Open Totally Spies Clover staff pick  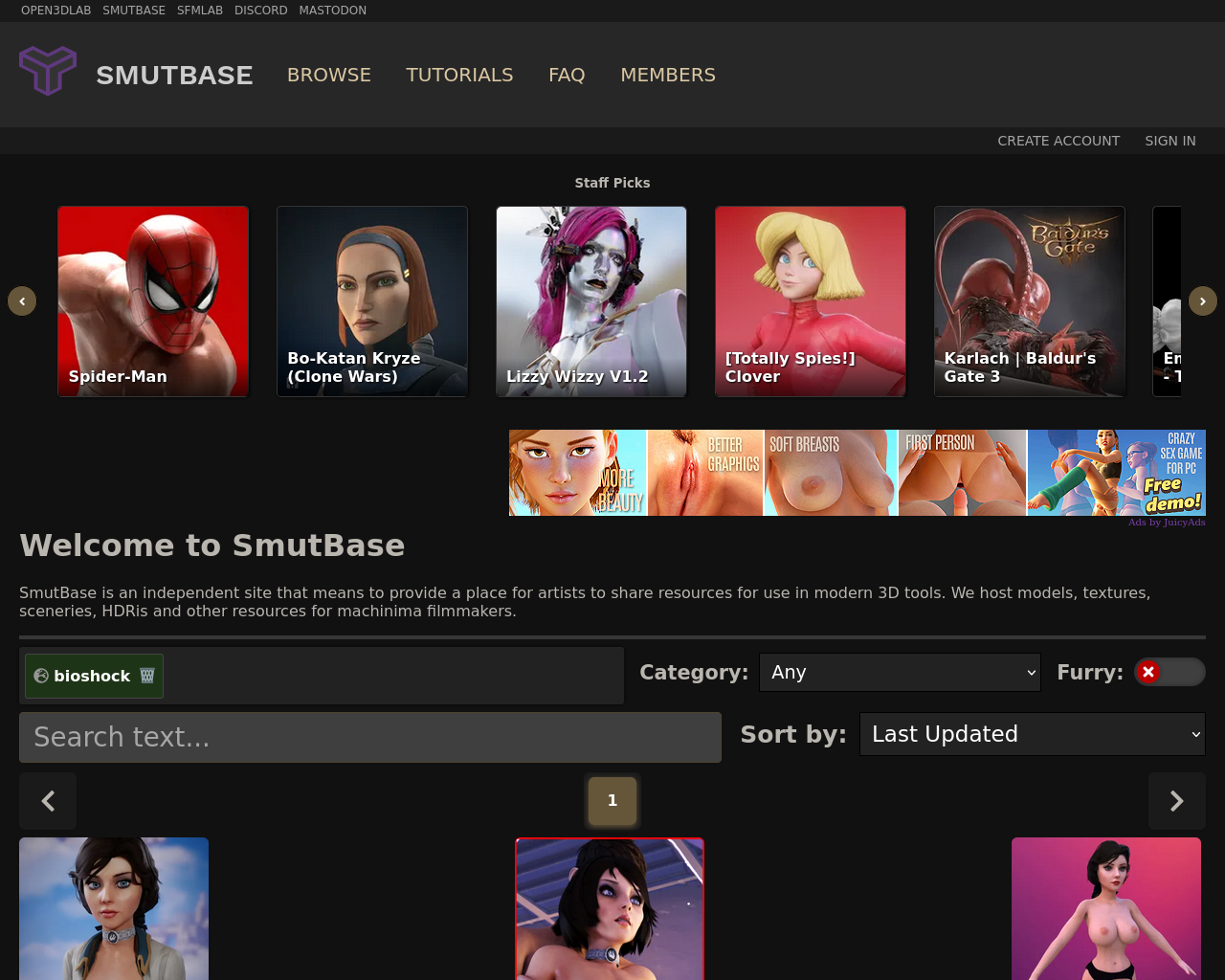pyautogui.click(x=811, y=301)
